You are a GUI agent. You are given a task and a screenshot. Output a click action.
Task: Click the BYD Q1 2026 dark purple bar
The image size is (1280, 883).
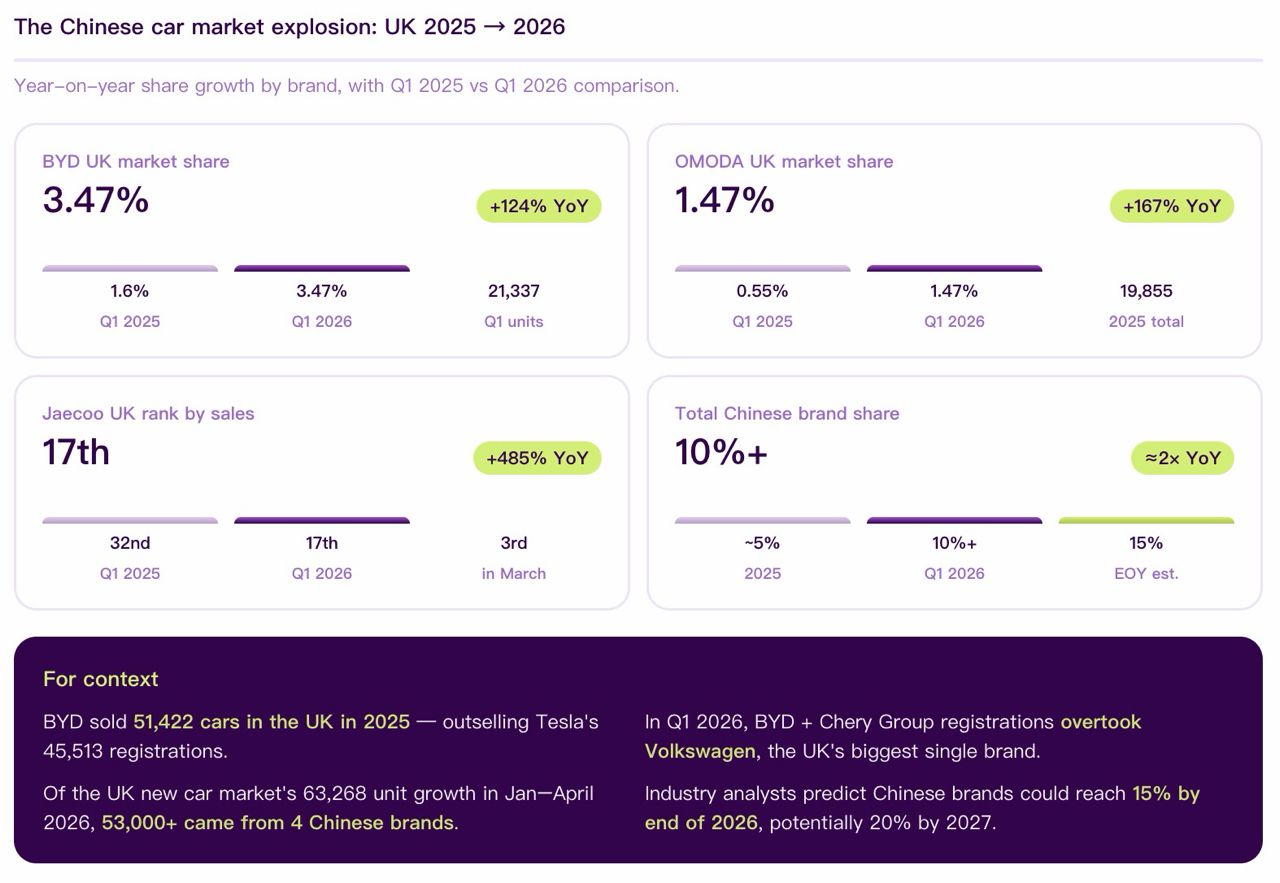[322, 268]
